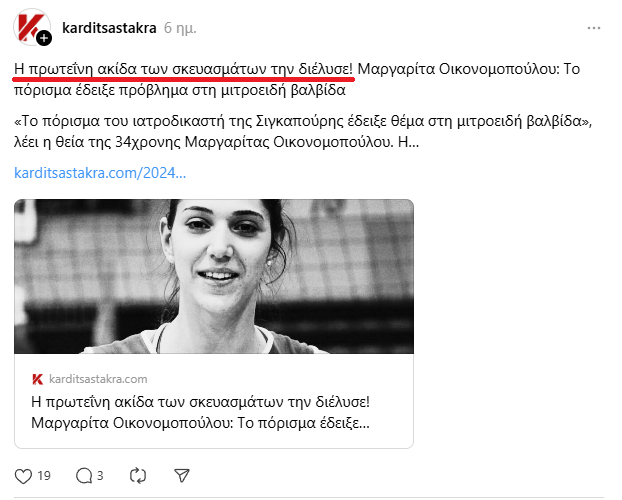Open the article preview photo
Image resolution: width=622 pixels, height=500 pixels.
214,277
